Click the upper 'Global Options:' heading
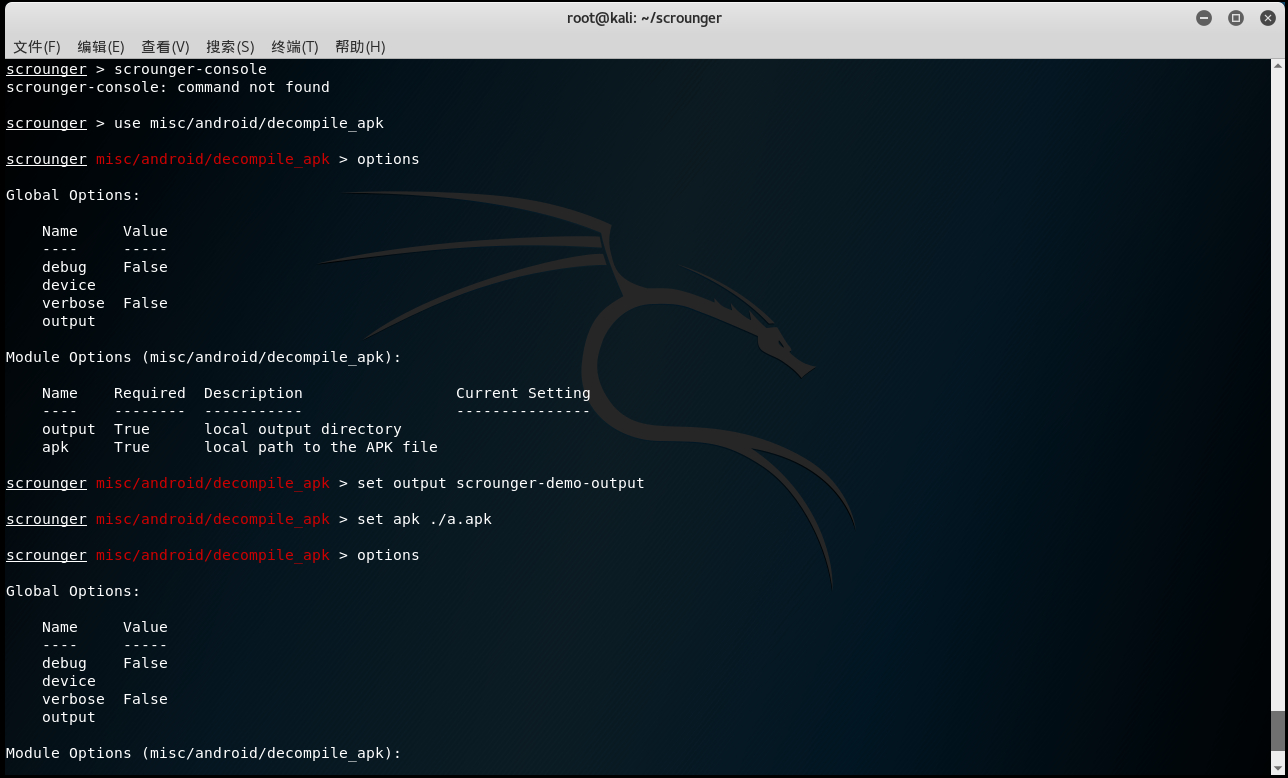Image resolution: width=1288 pixels, height=778 pixels. [73, 195]
